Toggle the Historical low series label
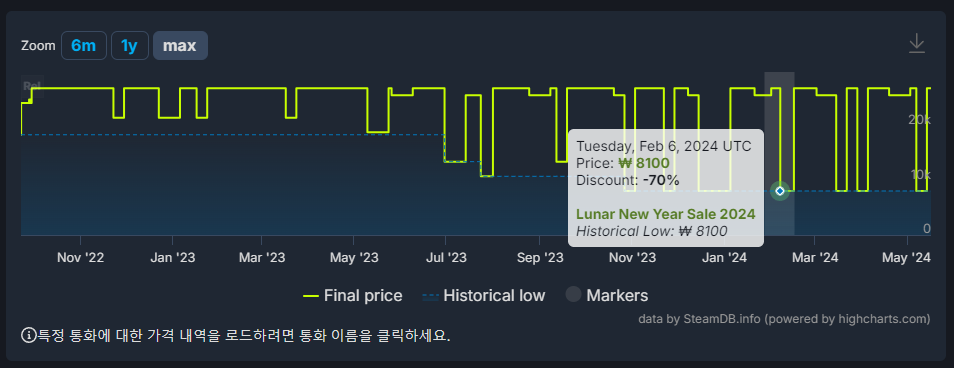 pyautogui.click(x=494, y=296)
